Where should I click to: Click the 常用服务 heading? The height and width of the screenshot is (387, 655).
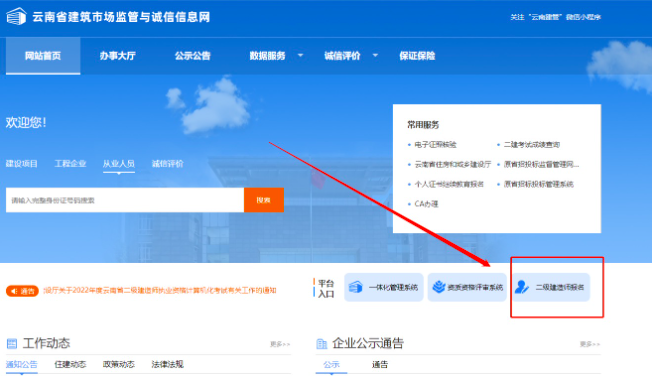click(x=423, y=125)
